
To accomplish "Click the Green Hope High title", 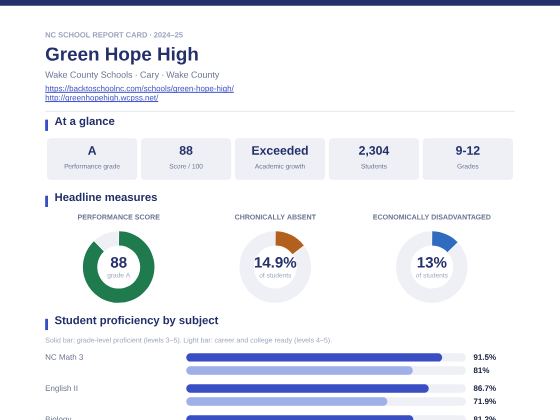I will (122, 54).
